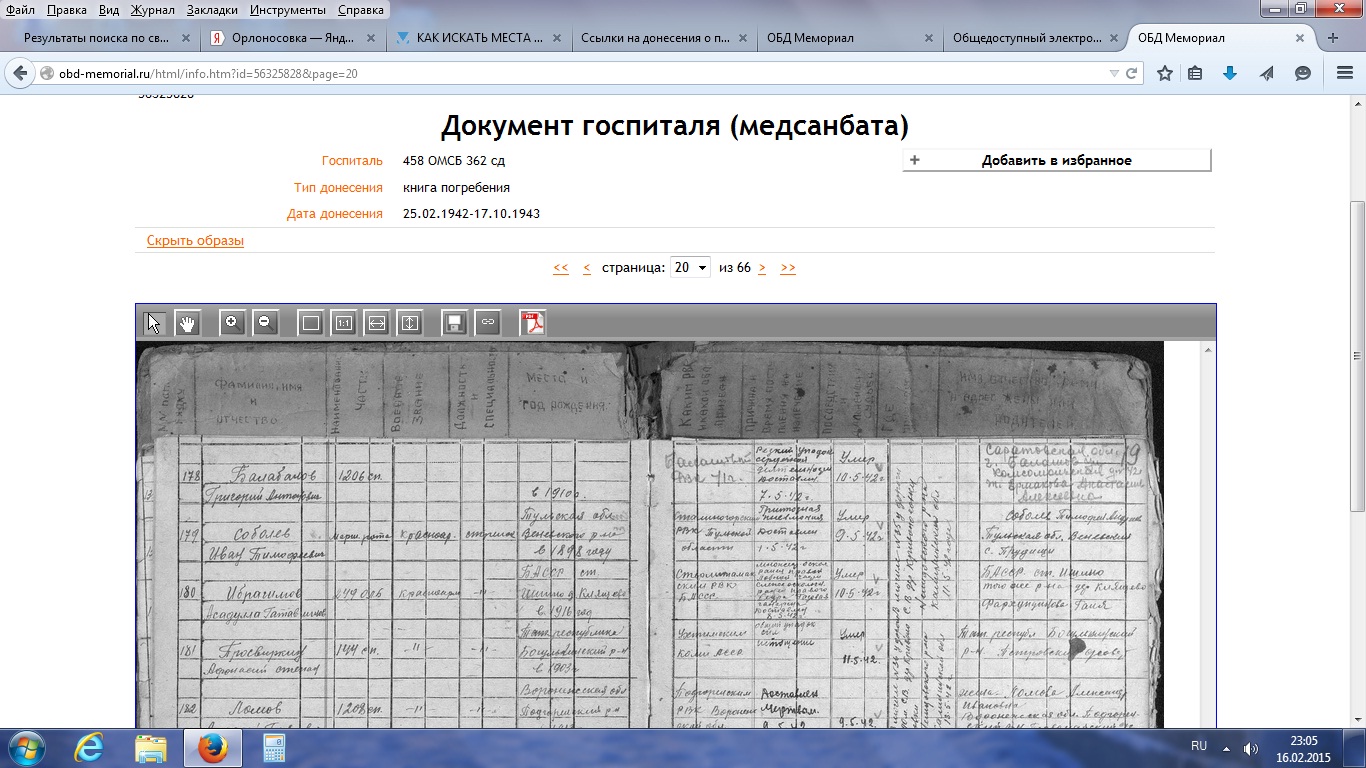Open the Справка menu

[x=361, y=10]
